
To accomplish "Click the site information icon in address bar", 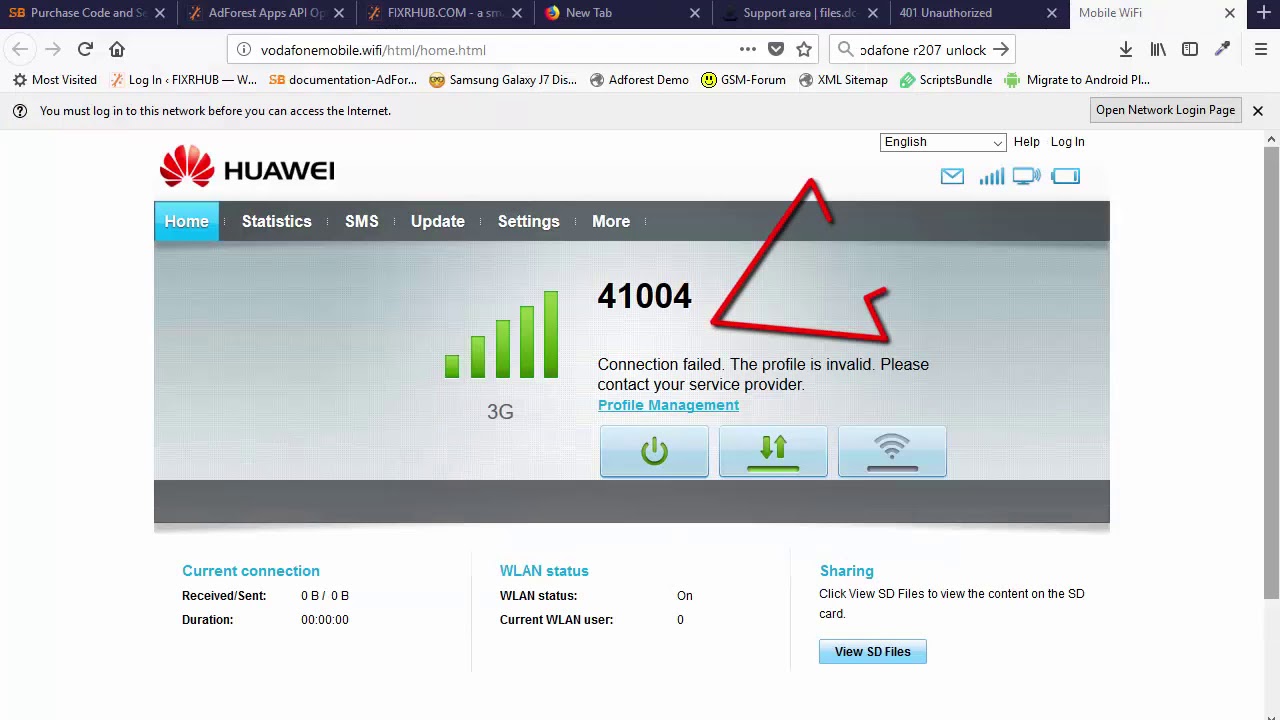I will click(244, 50).
